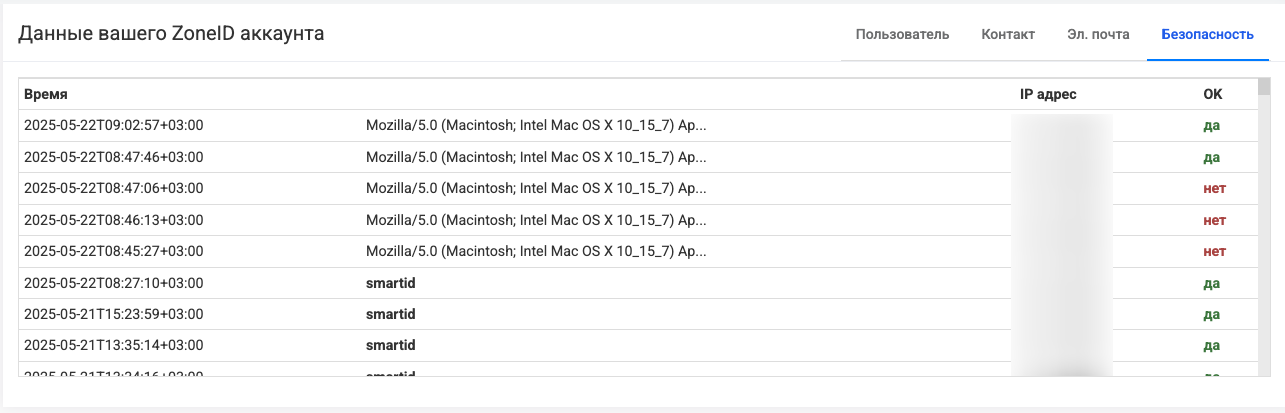
Task: Click the Данные вашего ZoneID аккаунта heading
Action: pyautogui.click(x=171, y=34)
